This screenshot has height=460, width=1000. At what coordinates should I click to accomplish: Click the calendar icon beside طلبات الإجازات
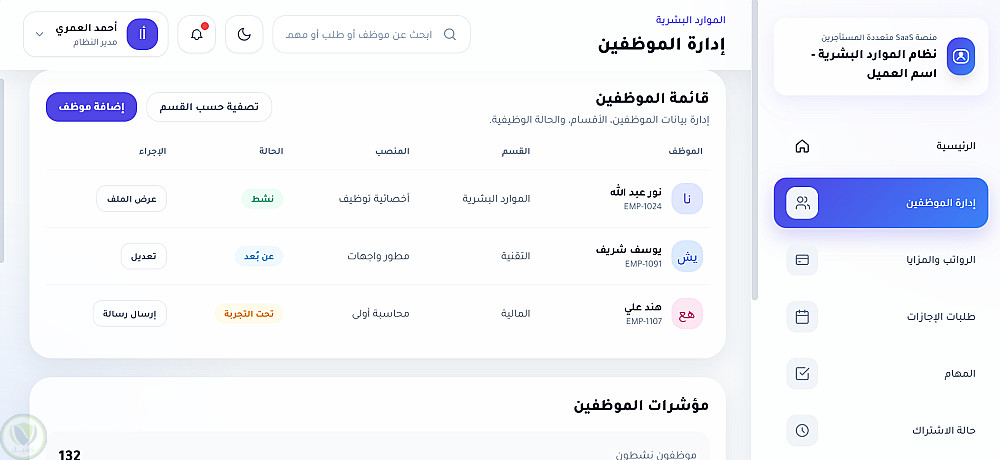802,317
